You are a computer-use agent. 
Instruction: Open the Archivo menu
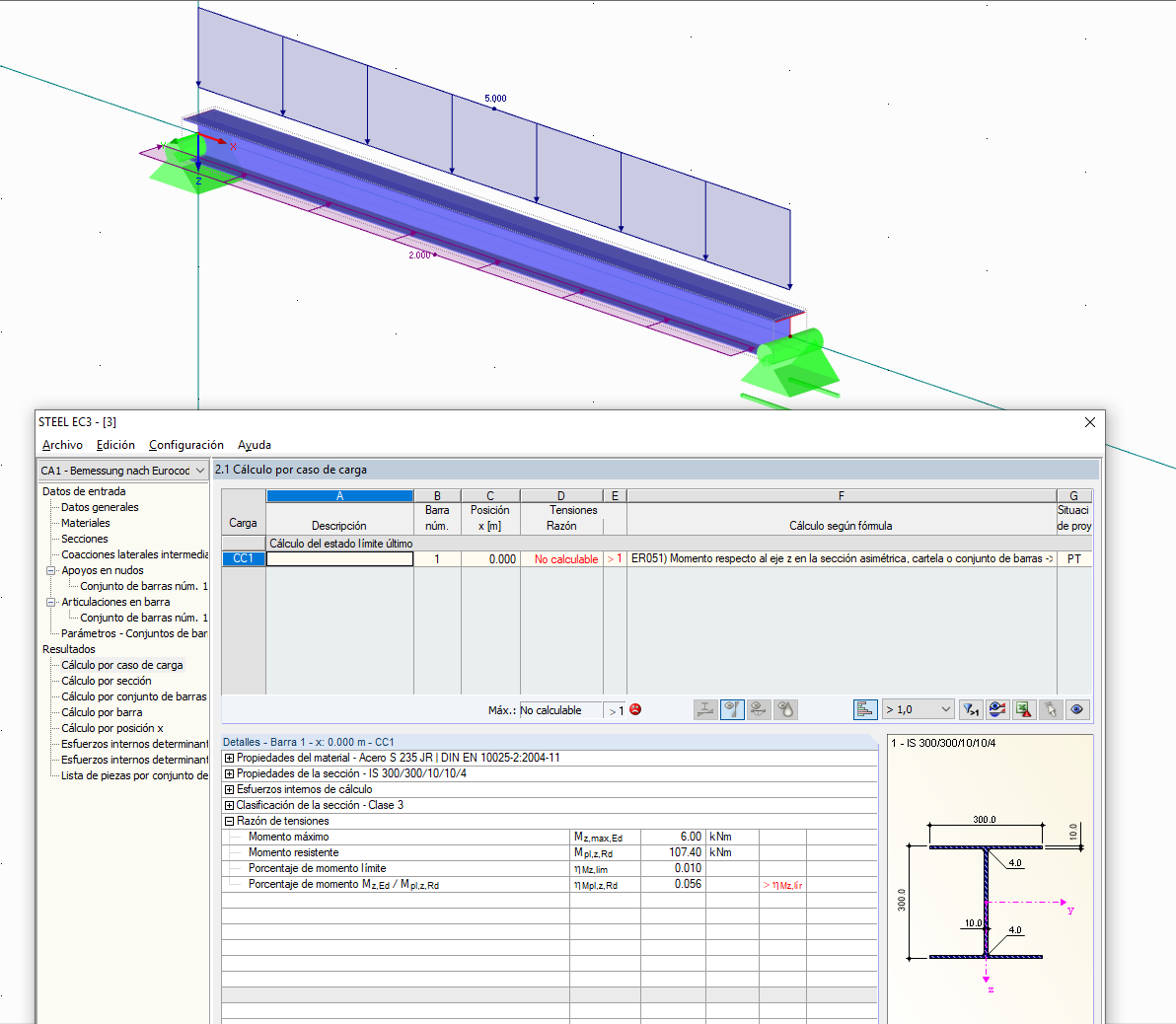[62, 445]
